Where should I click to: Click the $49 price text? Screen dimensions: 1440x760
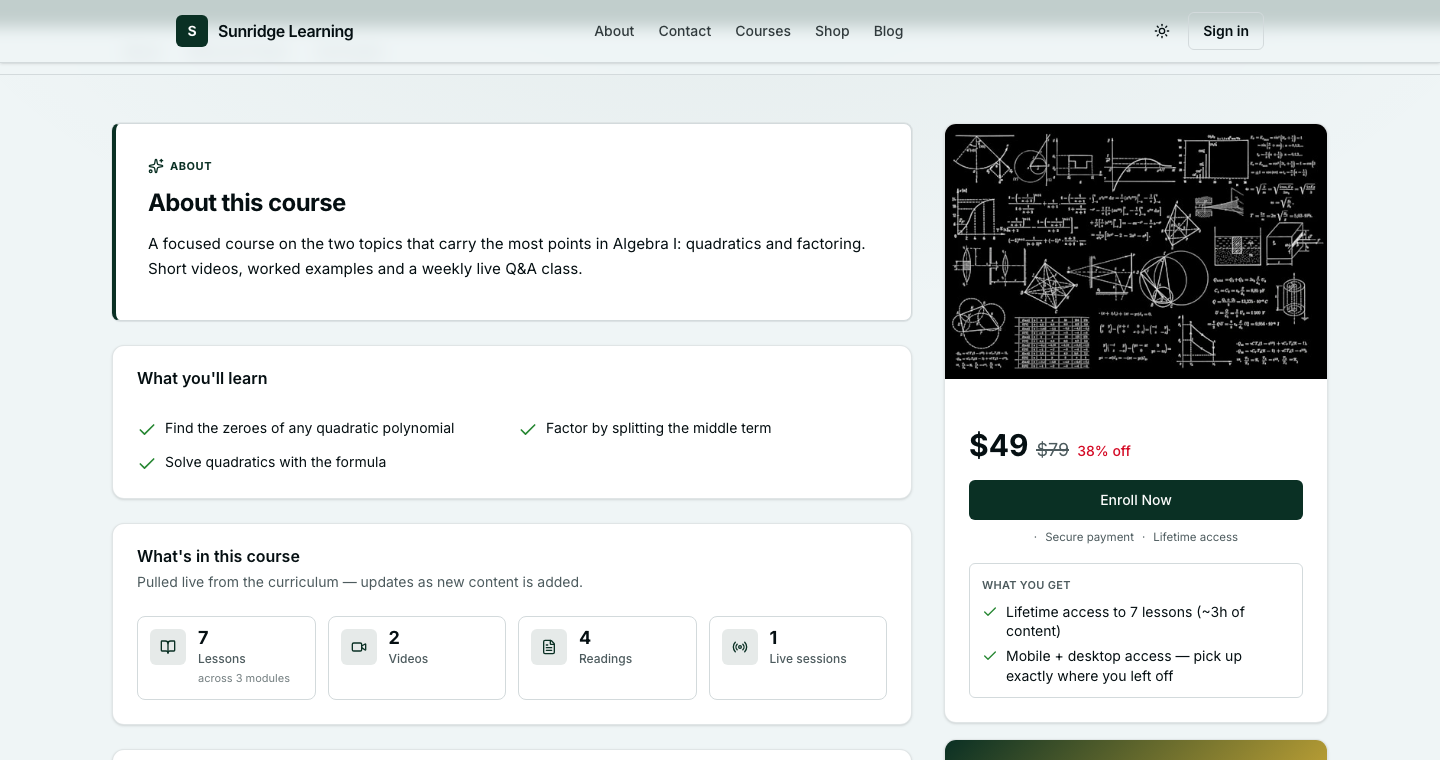(x=999, y=445)
